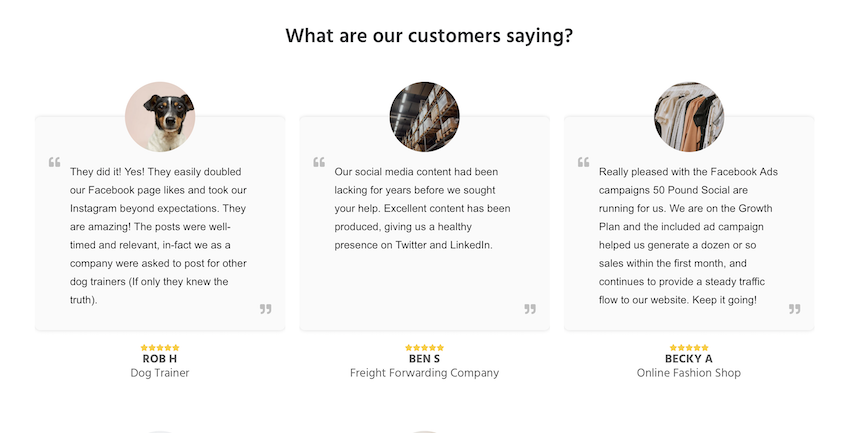Click opening quote icon in Rob's testimonial
This screenshot has width=850, height=433.
[x=54, y=162]
